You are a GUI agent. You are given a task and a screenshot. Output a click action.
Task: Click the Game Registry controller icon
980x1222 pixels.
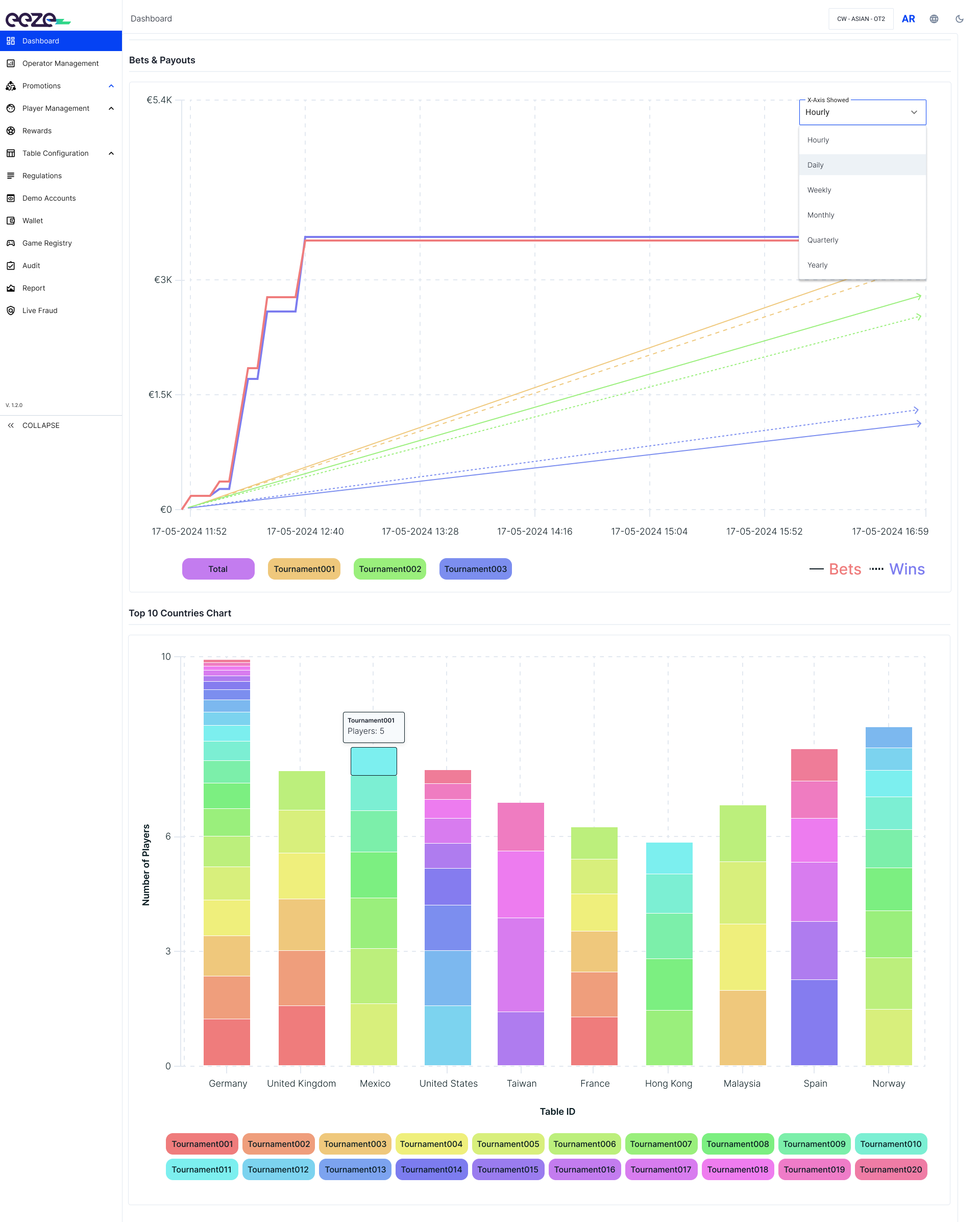[x=11, y=243]
